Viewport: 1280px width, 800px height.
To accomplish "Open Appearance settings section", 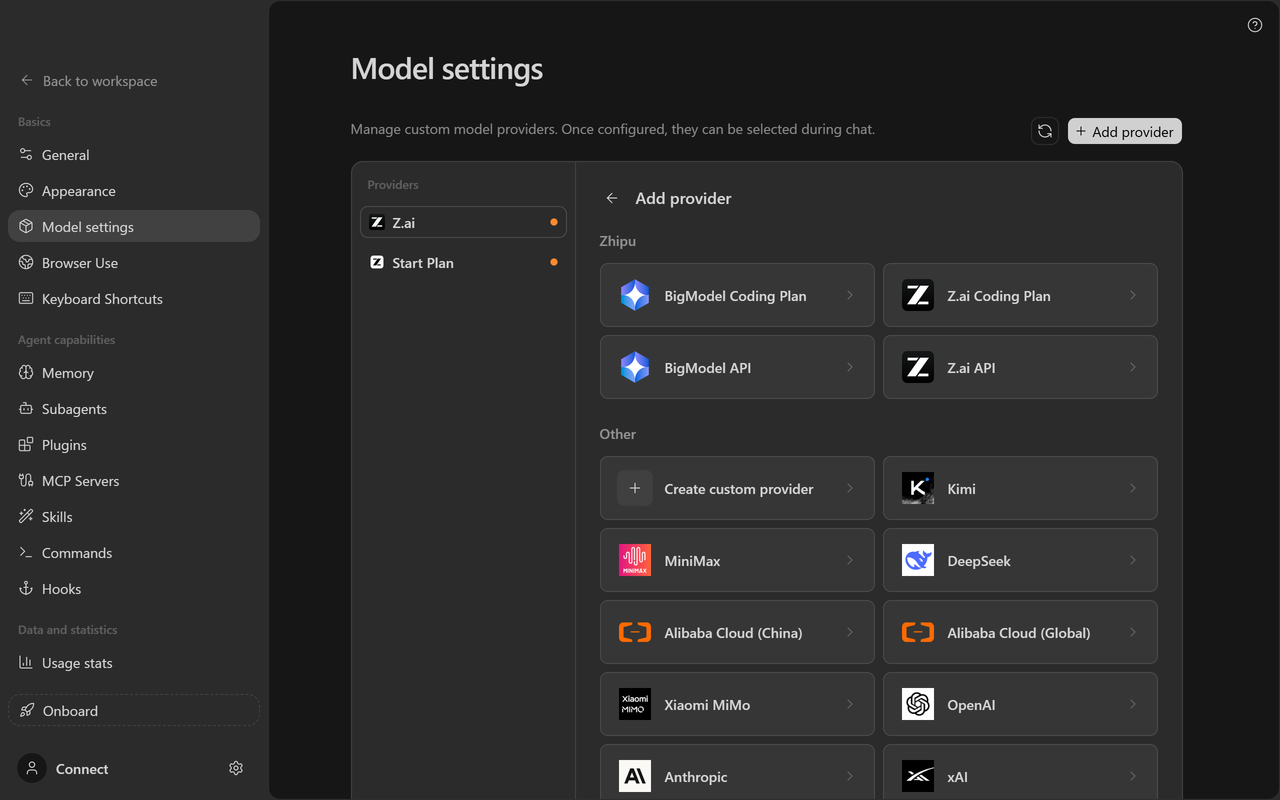I will click(x=134, y=191).
